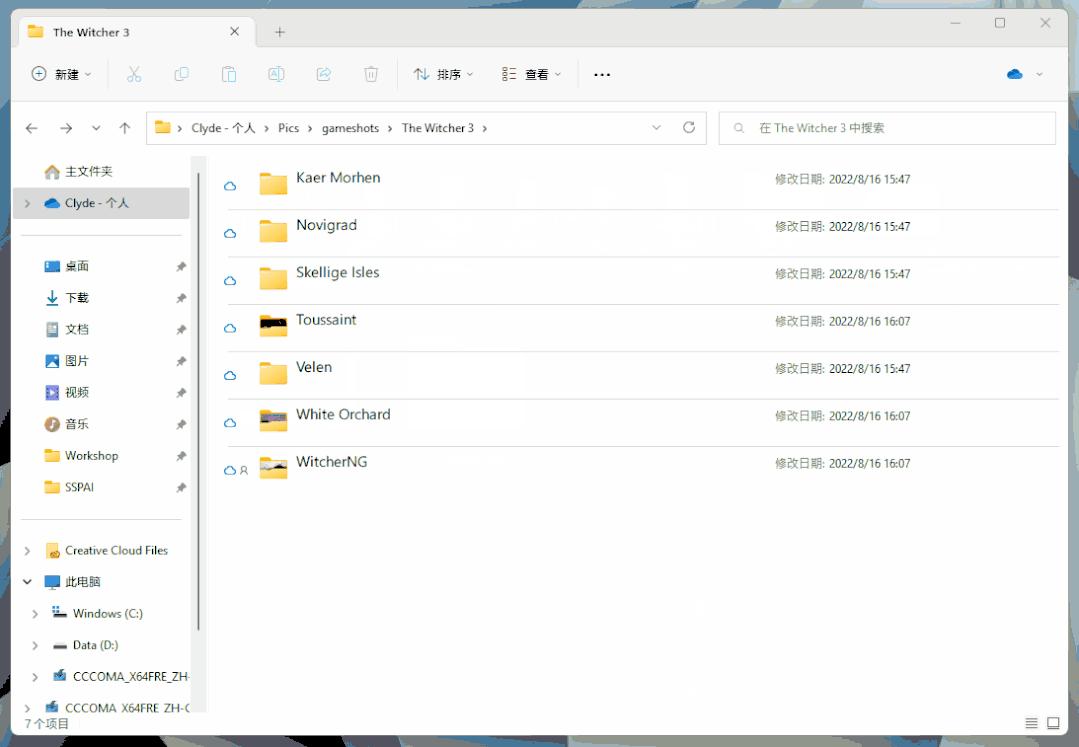This screenshot has width=1079, height=747.
Task: Switch to large thumbnails view in status bar
Action: [x=1053, y=723]
